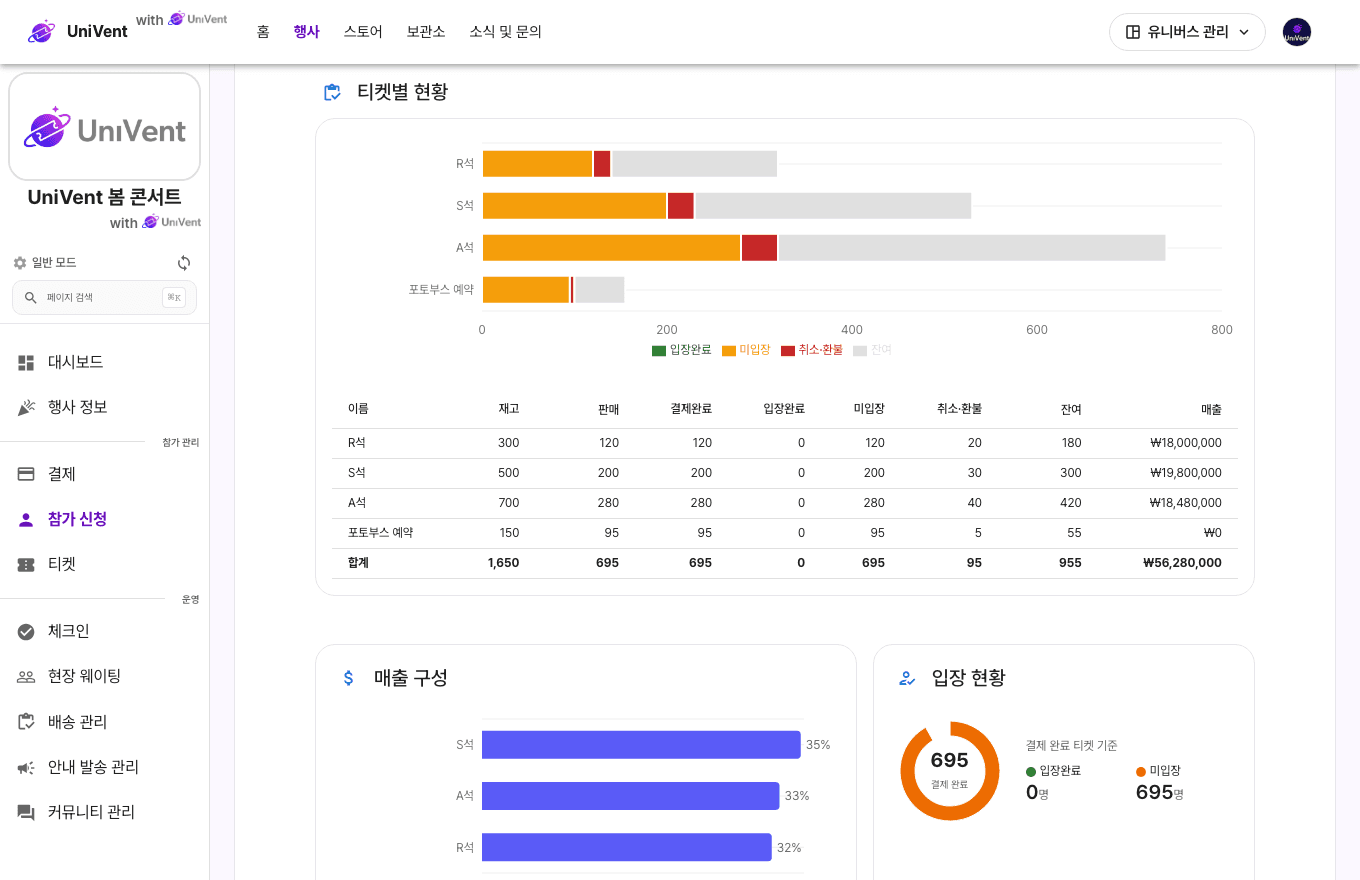
Task: Click the 배송 관리 clipboard icon
Action: coord(26,722)
